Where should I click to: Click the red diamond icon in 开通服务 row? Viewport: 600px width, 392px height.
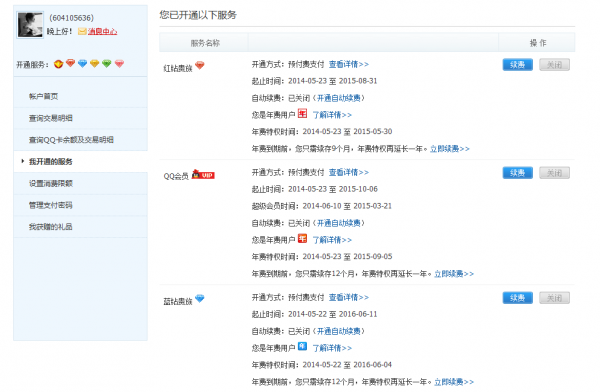tap(70, 63)
